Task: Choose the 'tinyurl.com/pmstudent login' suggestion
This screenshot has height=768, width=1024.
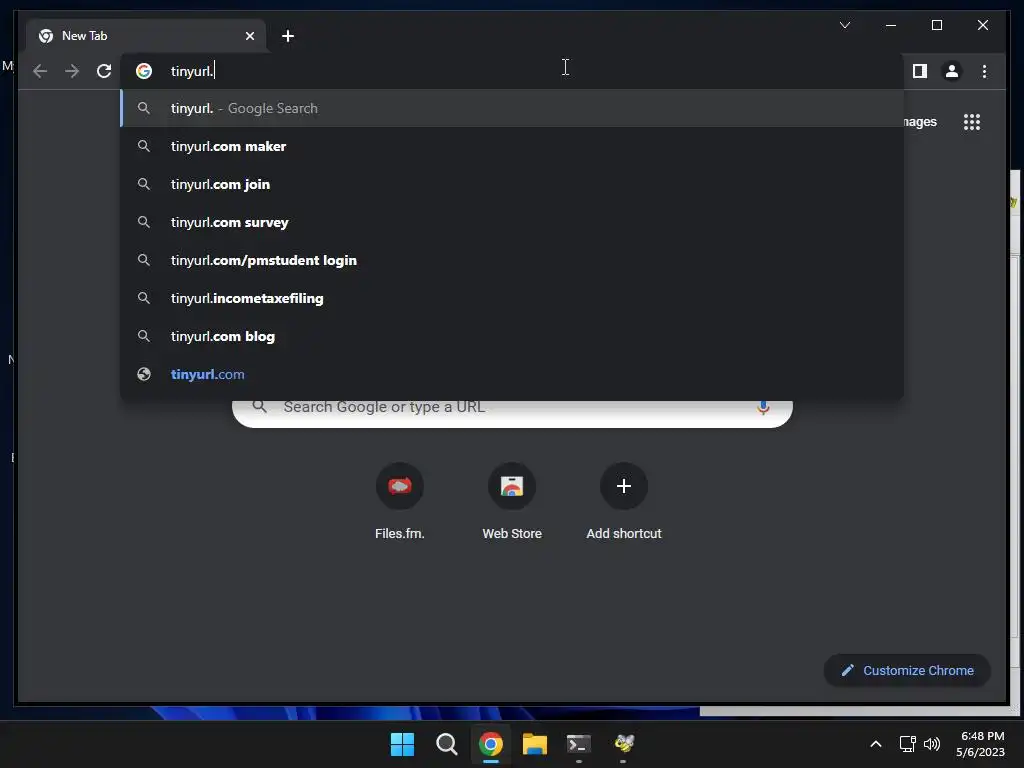Action: [x=512, y=260]
